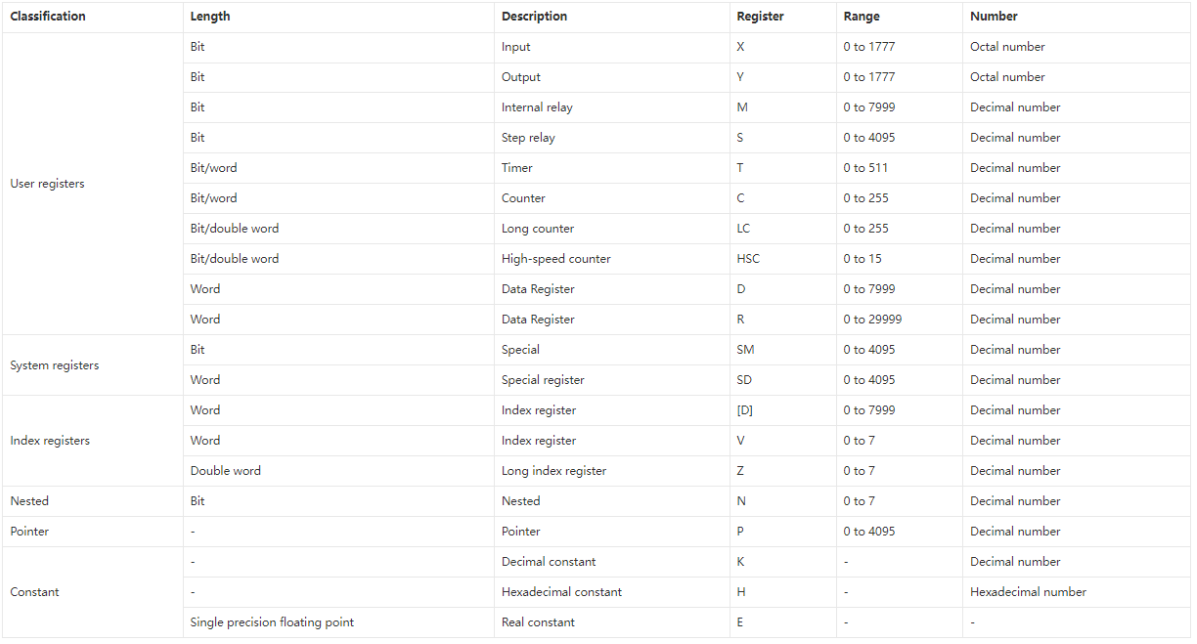Click the HSC register cell

click(x=748, y=259)
